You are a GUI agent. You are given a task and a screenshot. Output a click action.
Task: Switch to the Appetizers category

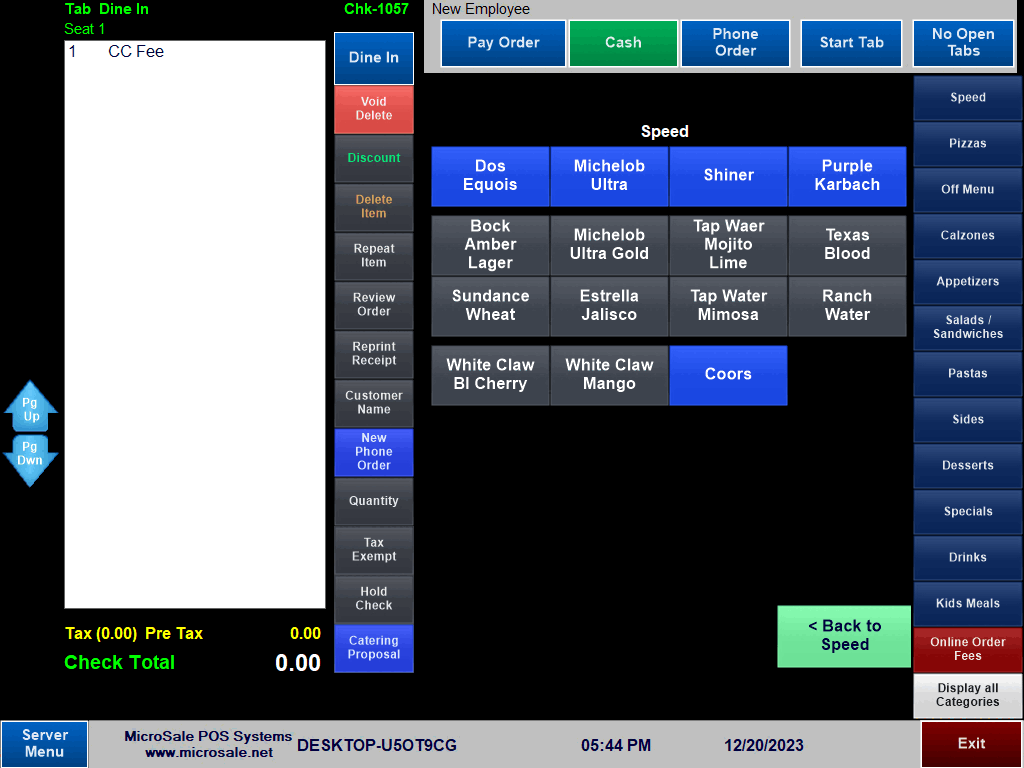tap(967, 282)
